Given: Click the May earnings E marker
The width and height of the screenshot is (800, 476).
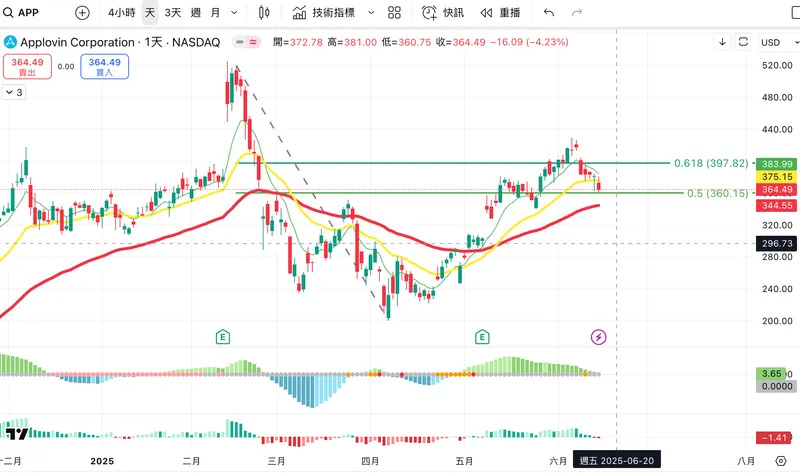Looking at the screenshot, I should click(x=482, y=337).
